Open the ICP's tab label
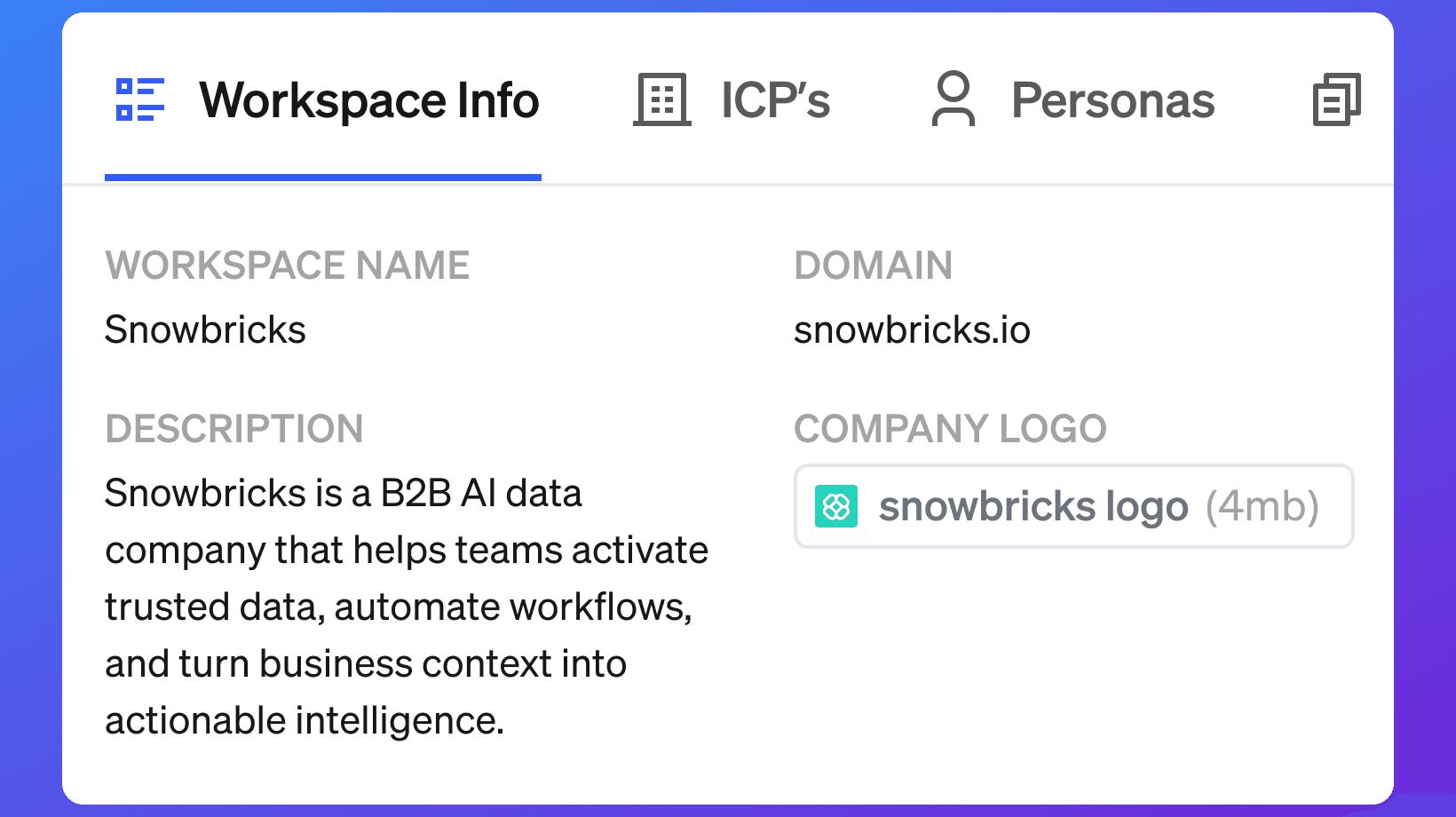 [775, 100]
